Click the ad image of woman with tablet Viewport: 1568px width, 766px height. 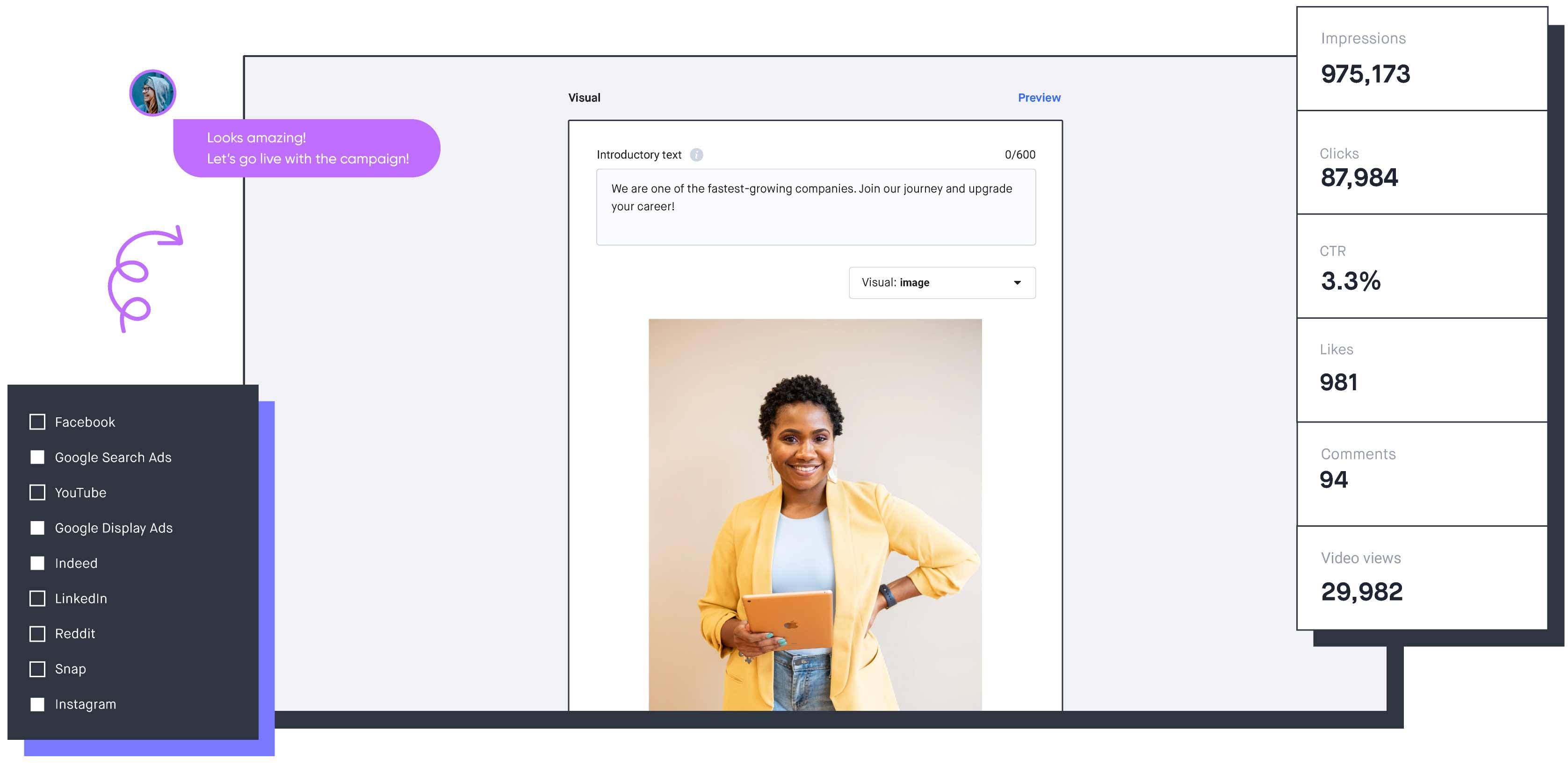click(x=815, y=514)
